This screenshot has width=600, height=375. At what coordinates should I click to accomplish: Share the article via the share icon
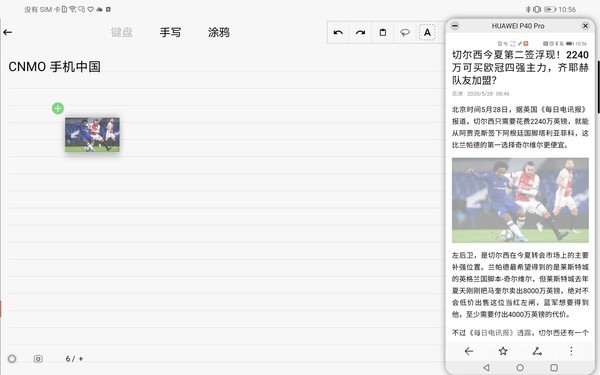[x=537, y=351]
